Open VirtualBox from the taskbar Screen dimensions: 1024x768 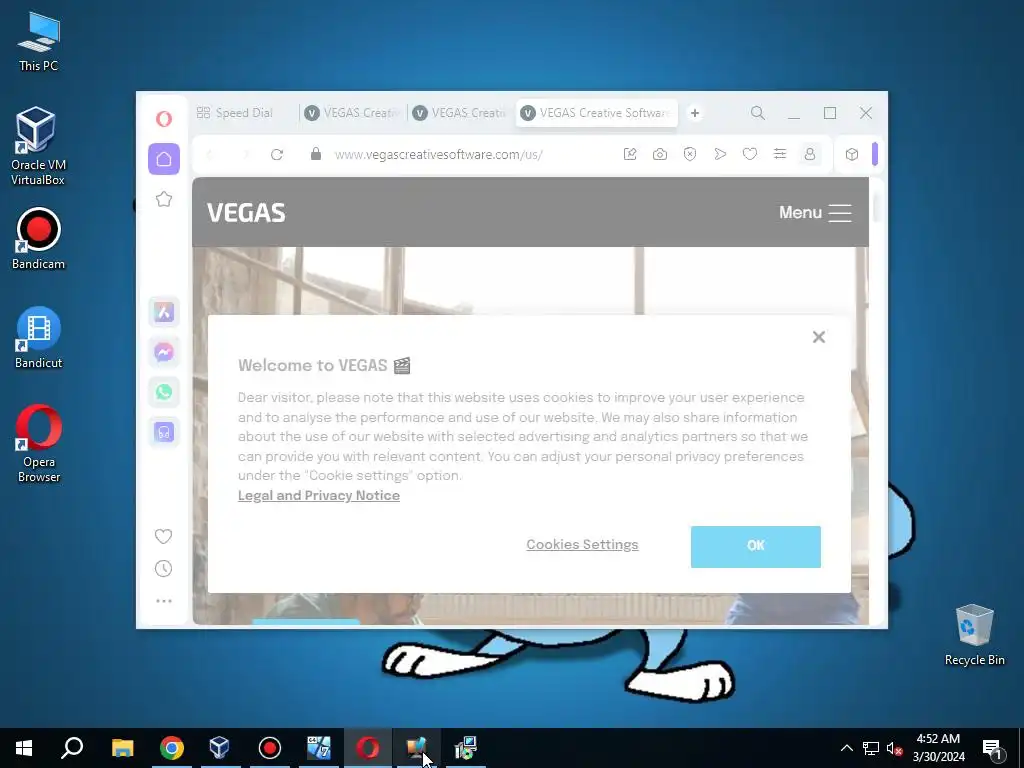click(x=220, y=748)
